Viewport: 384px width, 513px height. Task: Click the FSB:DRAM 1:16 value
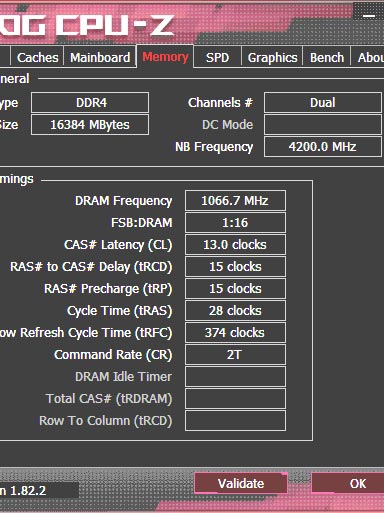click(235, 223)
